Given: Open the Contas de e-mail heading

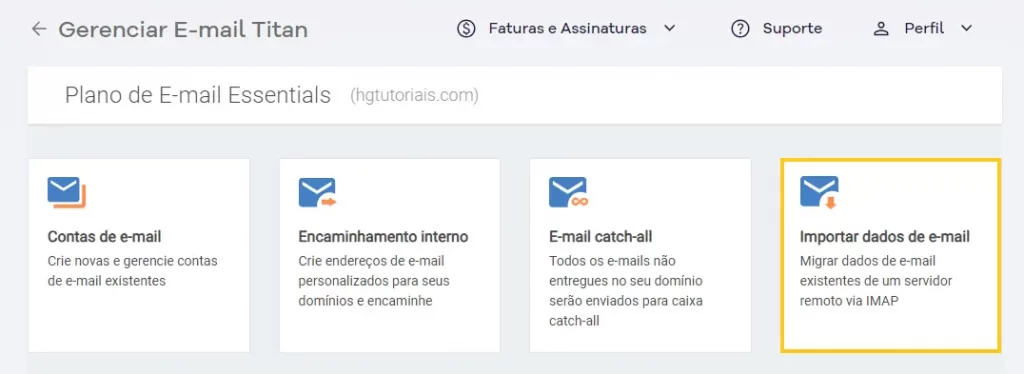Looking at the screenshot, I should click(104, 236).
